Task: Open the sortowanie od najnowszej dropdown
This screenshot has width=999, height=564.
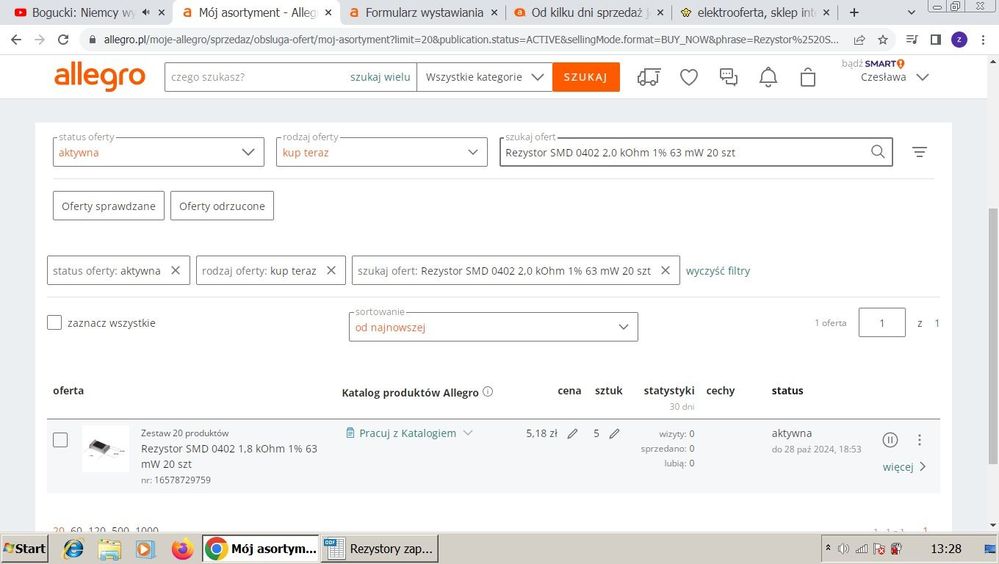Action: (493, 326)
